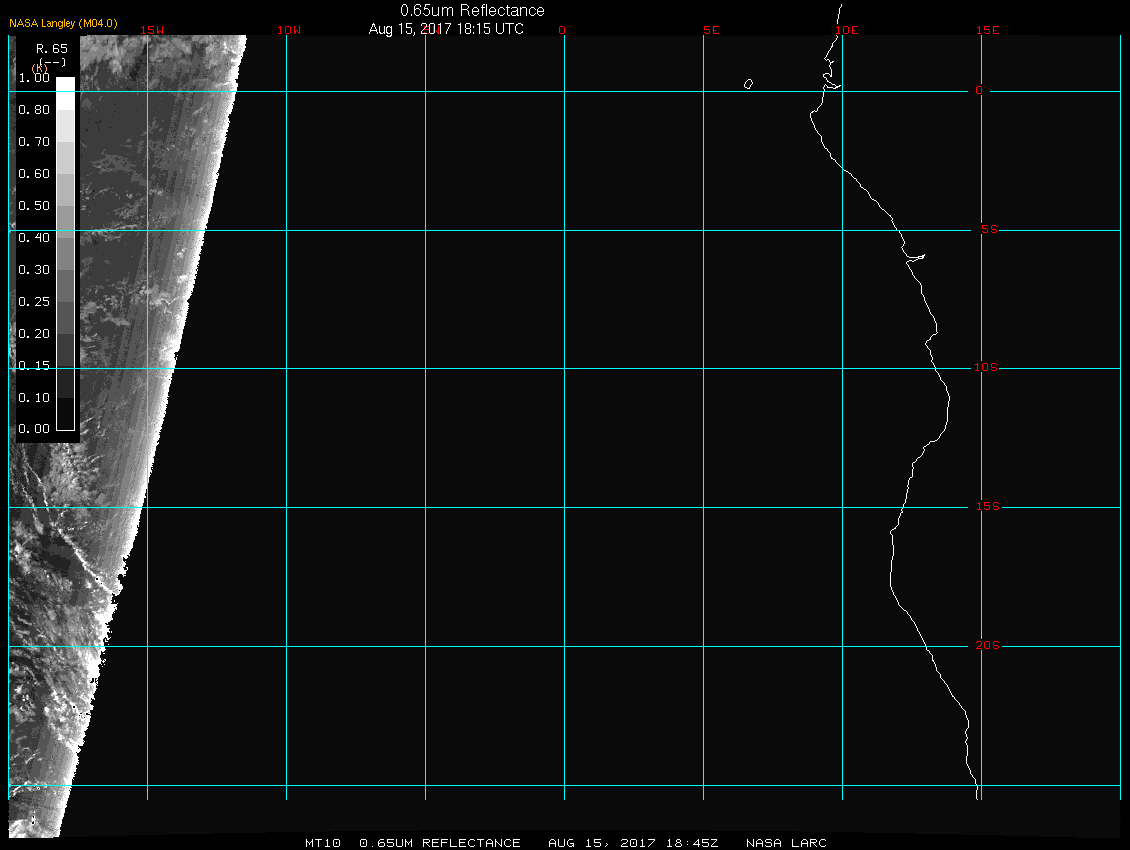Click the Aug 15, 2017 18:15 UTC timestamp

click(446, 29)
